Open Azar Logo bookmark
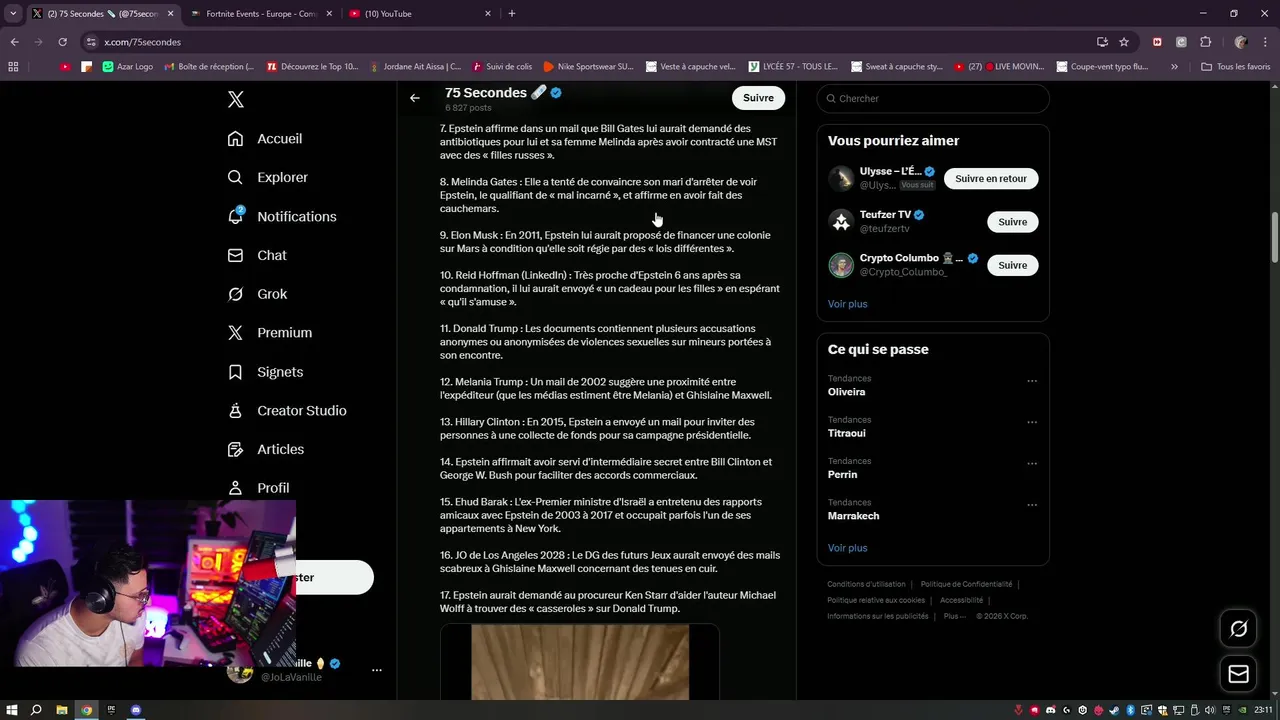 [x=128, y=67]
